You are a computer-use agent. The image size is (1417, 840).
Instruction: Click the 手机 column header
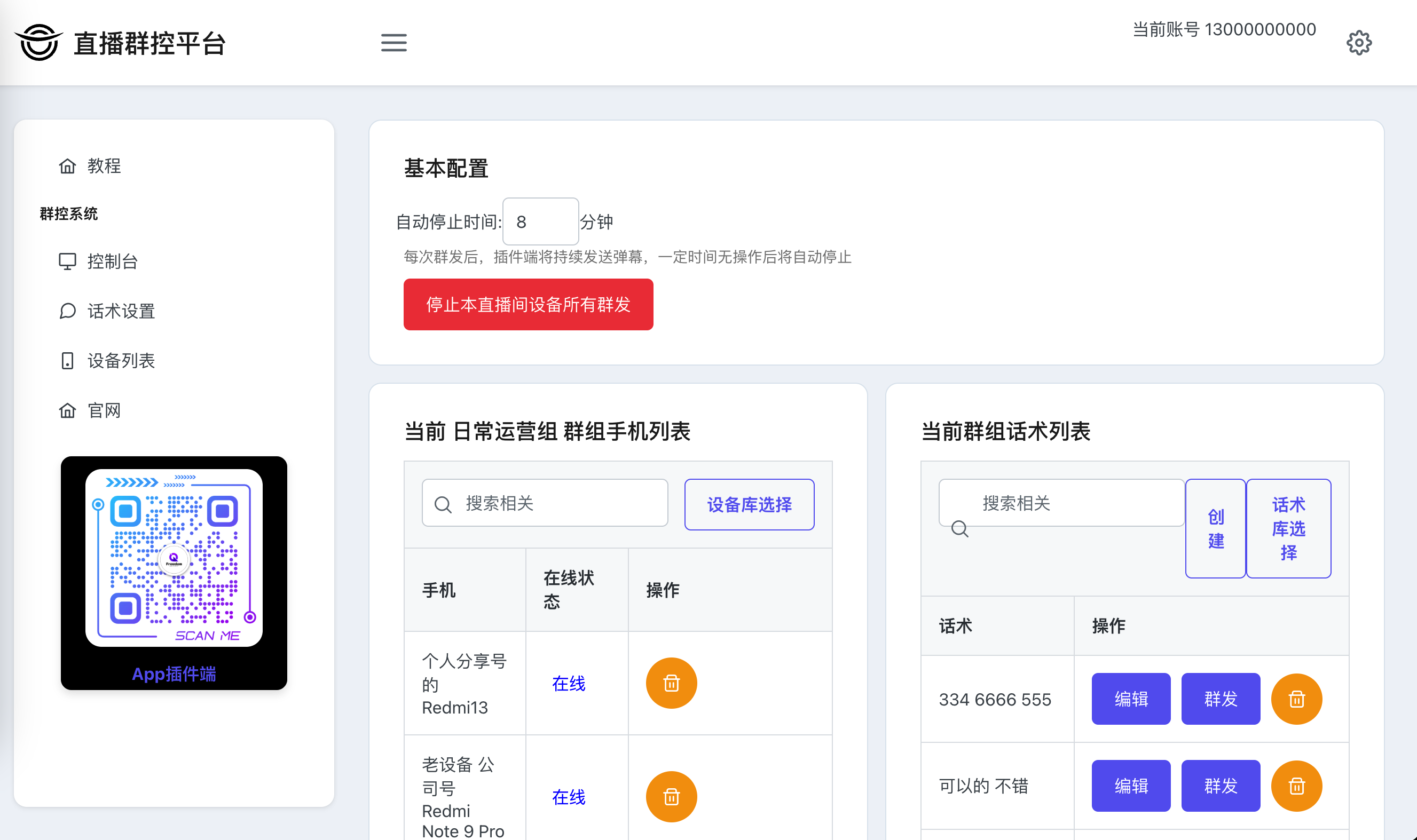tap(465, 589)
